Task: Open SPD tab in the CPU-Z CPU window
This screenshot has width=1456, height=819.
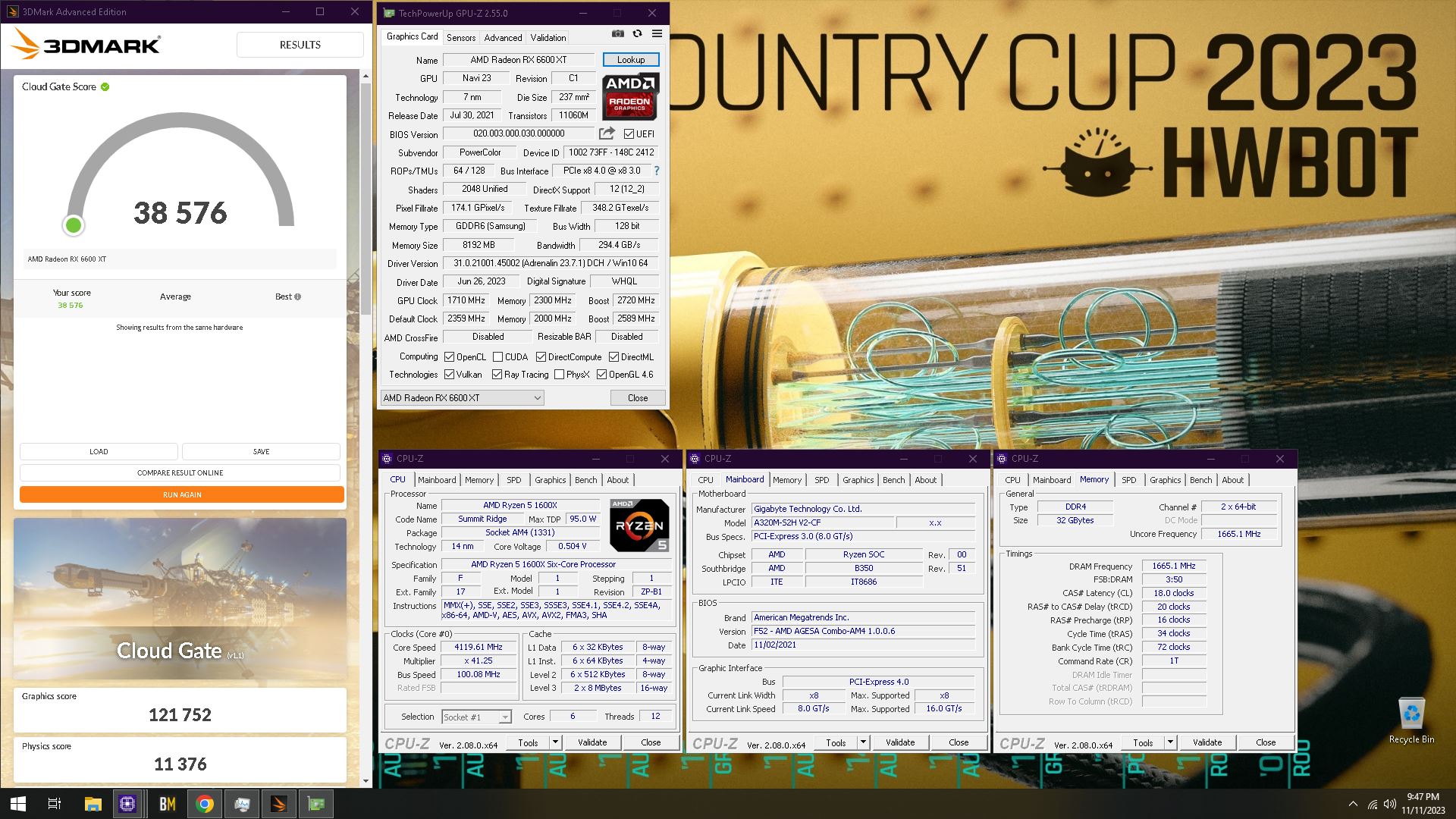Action: pyautogui.click(x=514, y=480)
